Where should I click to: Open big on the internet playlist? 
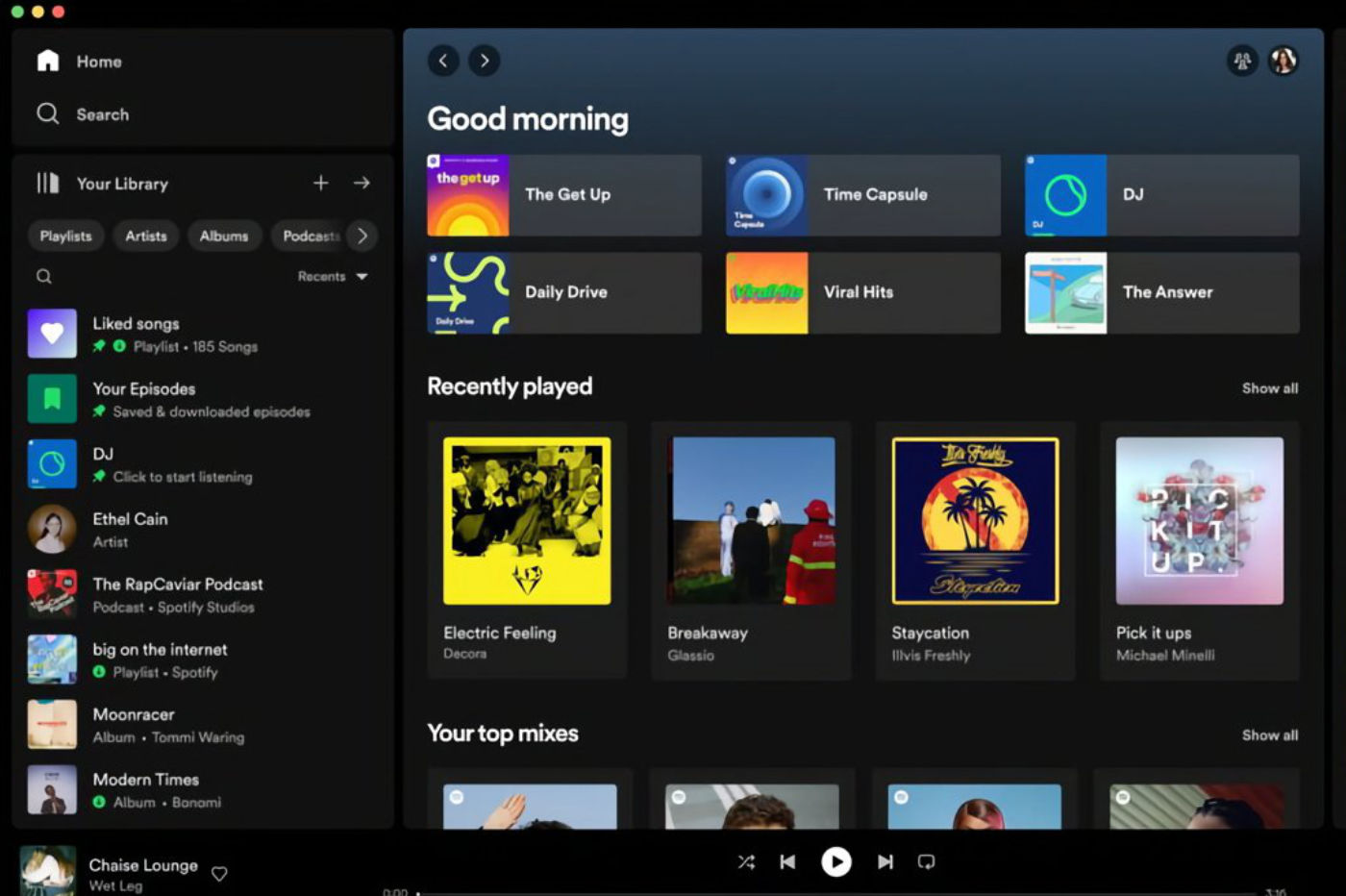click(202, 660)
